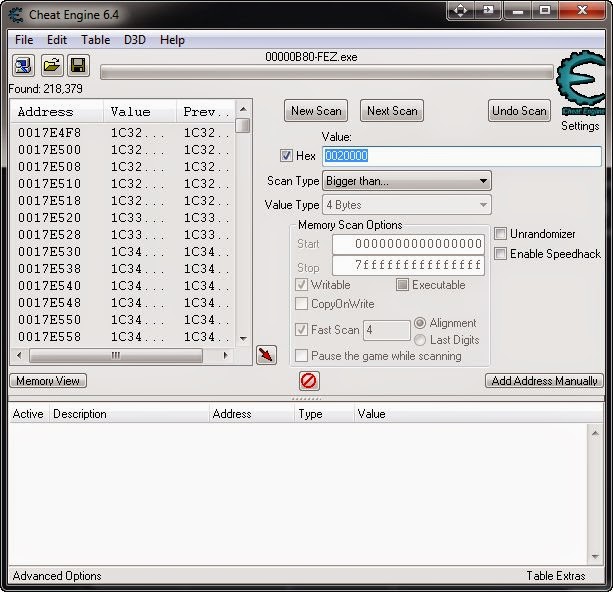
Task: Select result row 0017E520
Action: [x=124, y=217]
